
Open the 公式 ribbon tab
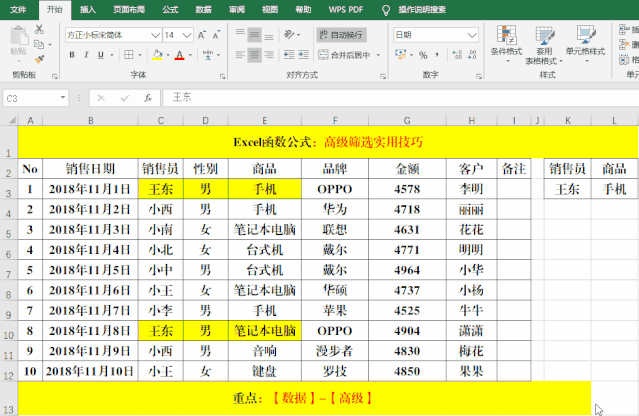pos(170,8)
